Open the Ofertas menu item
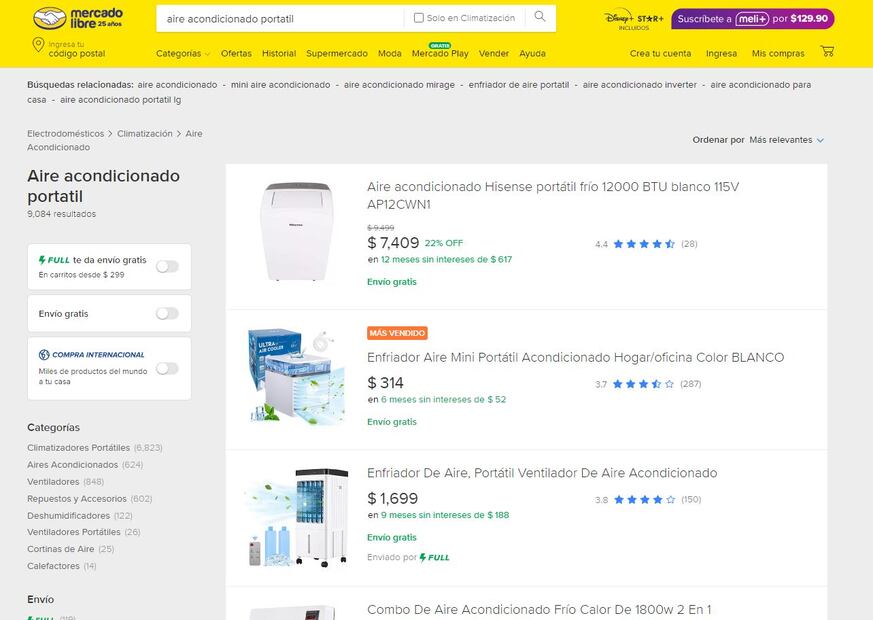The image size is (873, 620). [236, 53]
